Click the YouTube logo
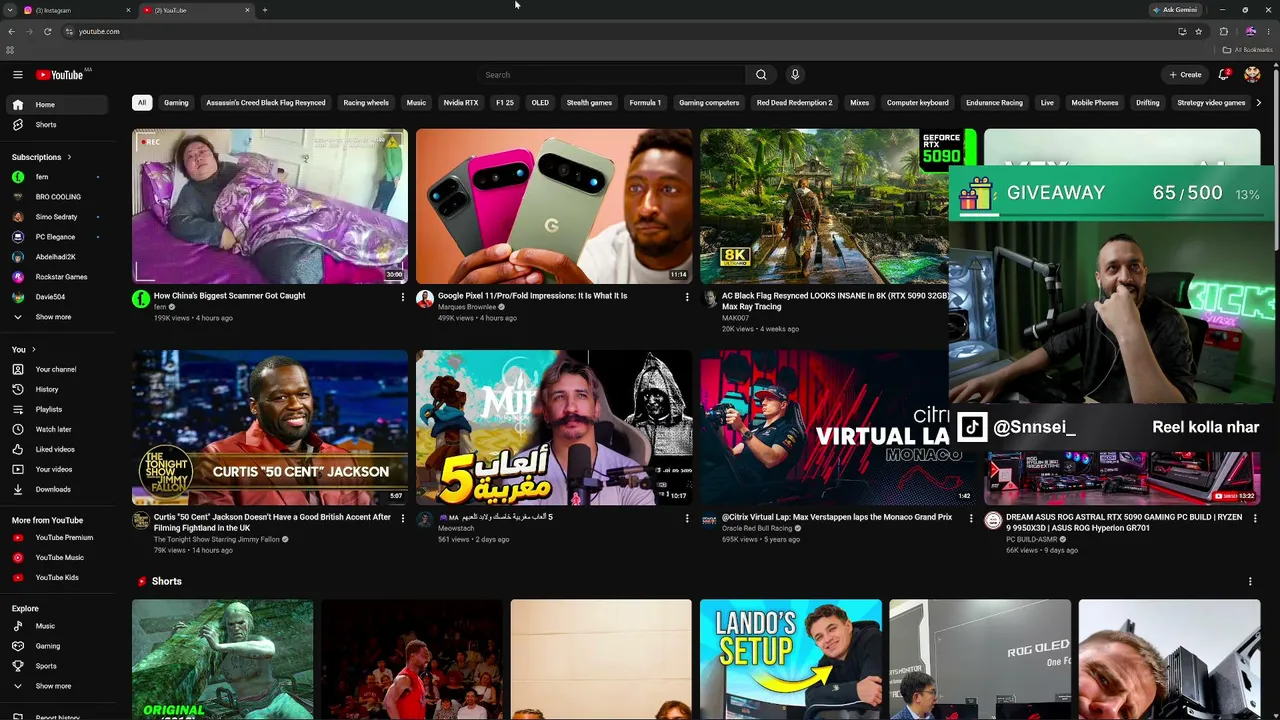This screenshot has width=1280, height=720. tap(60, 75)
